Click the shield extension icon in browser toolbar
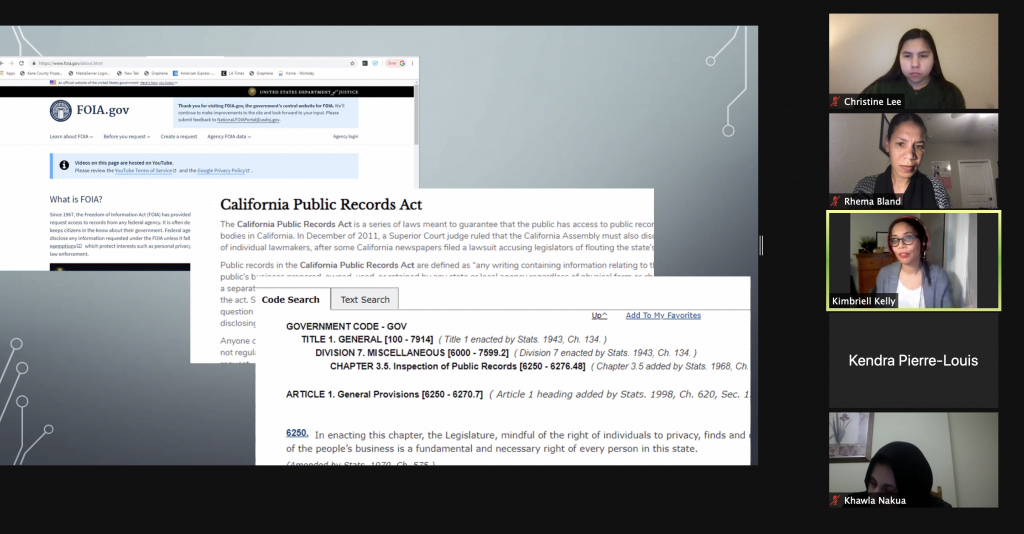 click(375, 63)
